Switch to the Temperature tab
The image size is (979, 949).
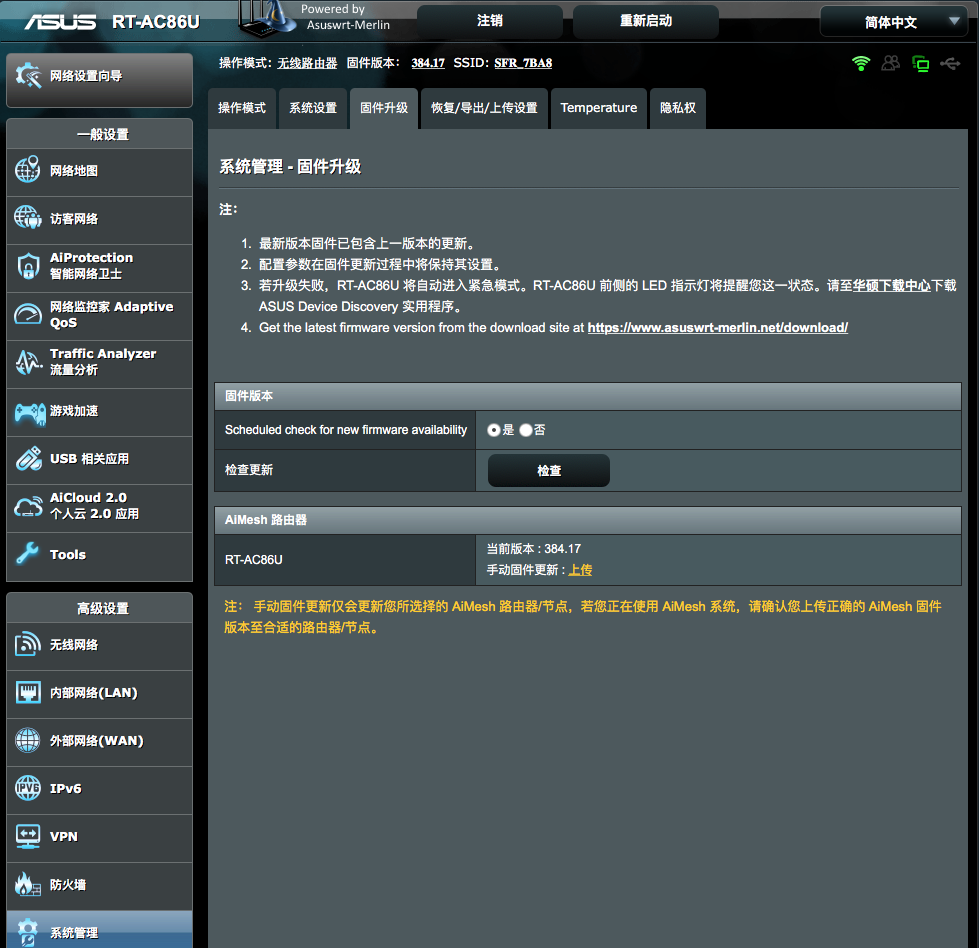[598, 108]
